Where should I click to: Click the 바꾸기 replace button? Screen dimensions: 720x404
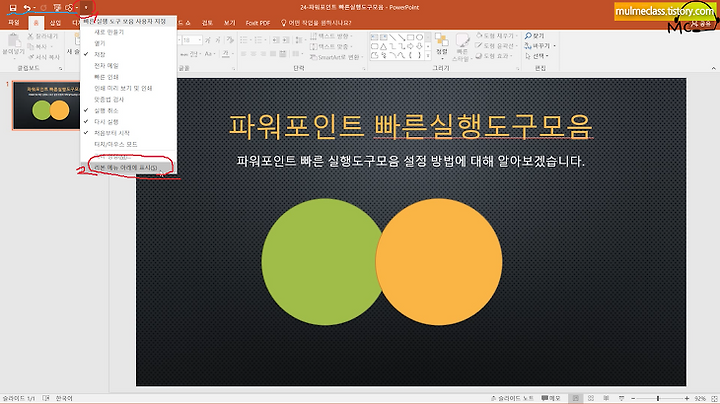(x=540, y=45)
